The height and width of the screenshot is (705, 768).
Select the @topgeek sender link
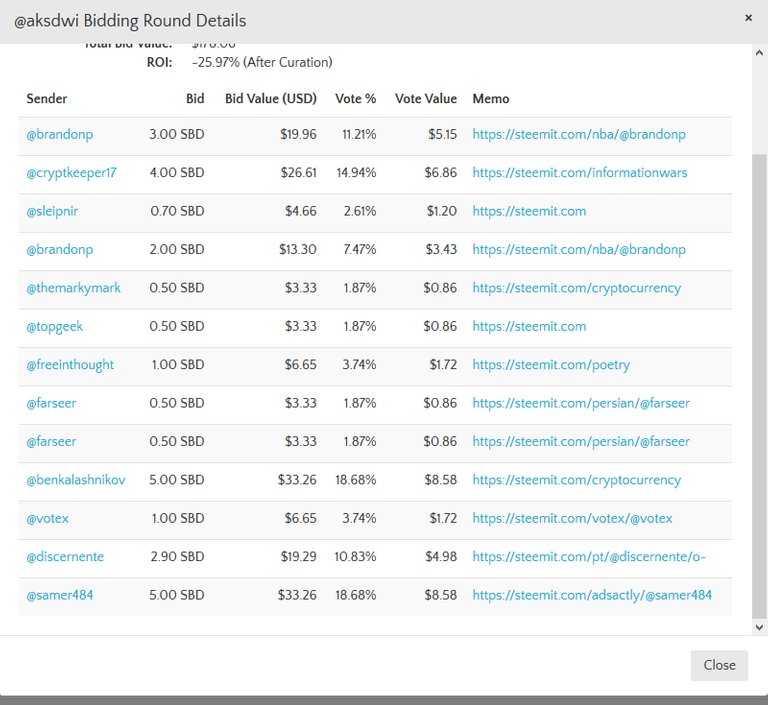(x=56, y=326)
